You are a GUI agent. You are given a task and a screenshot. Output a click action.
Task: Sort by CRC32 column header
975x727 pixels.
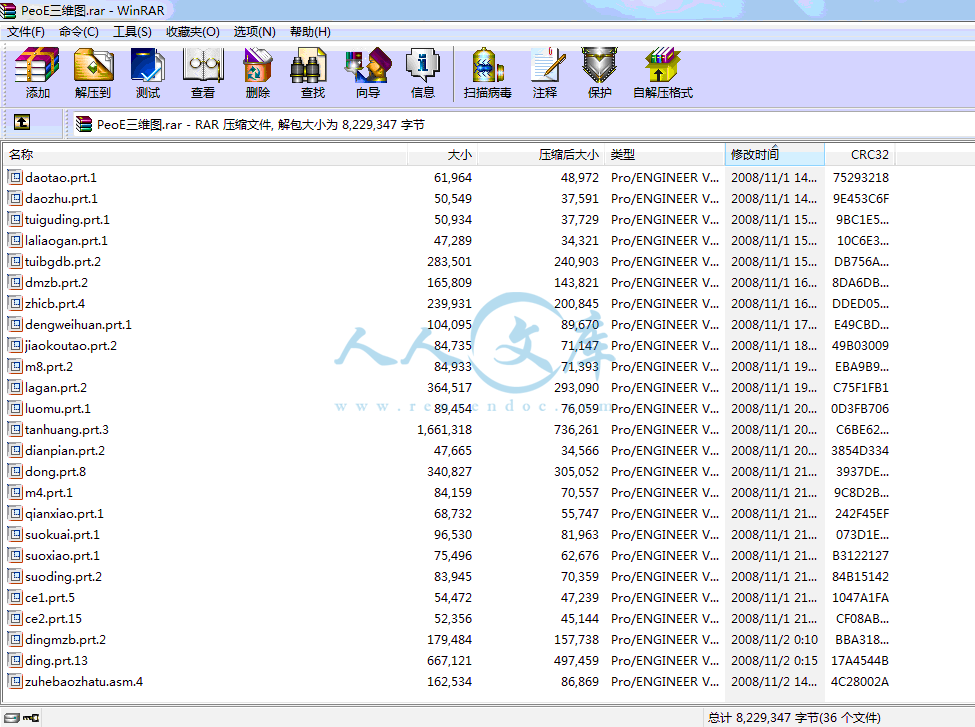861,154
